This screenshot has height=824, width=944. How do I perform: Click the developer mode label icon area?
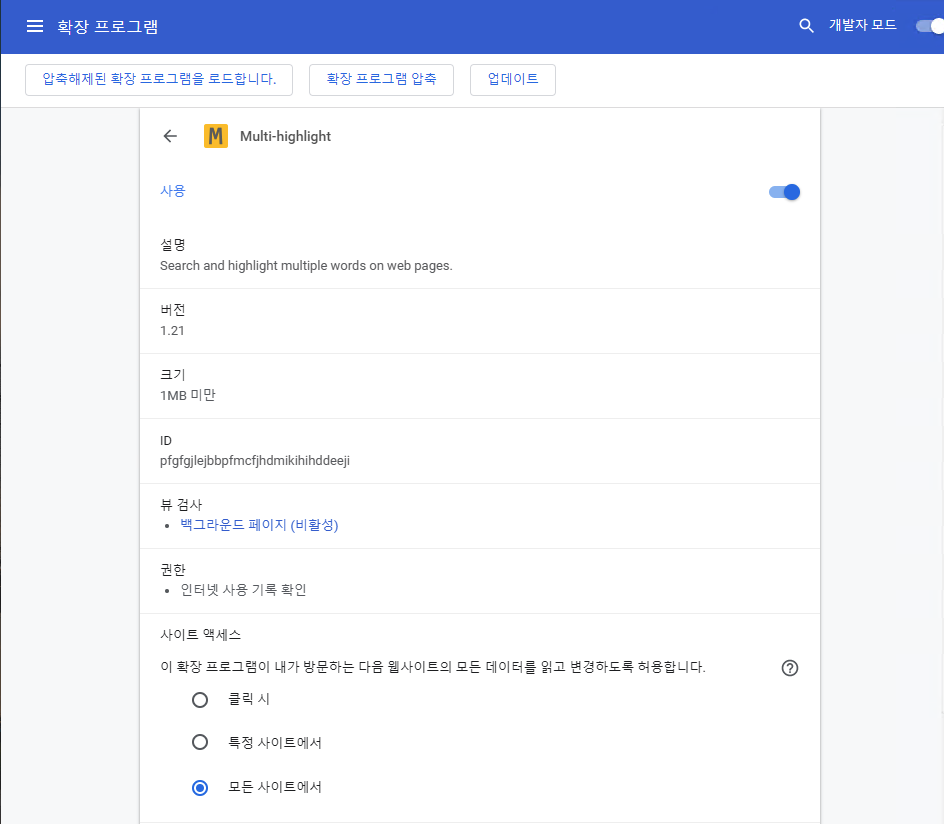tap(861, 26)
